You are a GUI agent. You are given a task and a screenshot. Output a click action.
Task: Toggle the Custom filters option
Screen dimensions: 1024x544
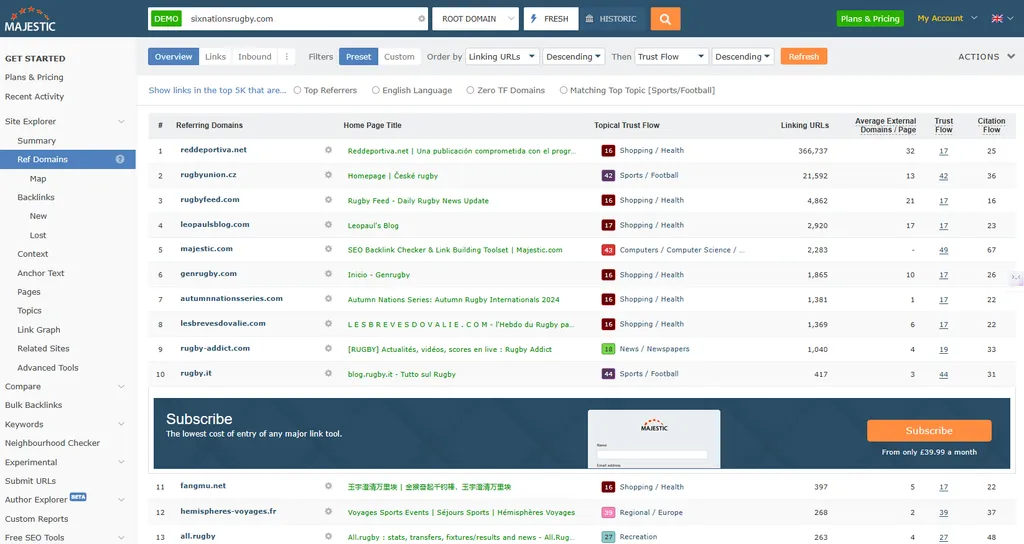click(x=399, y=57)
